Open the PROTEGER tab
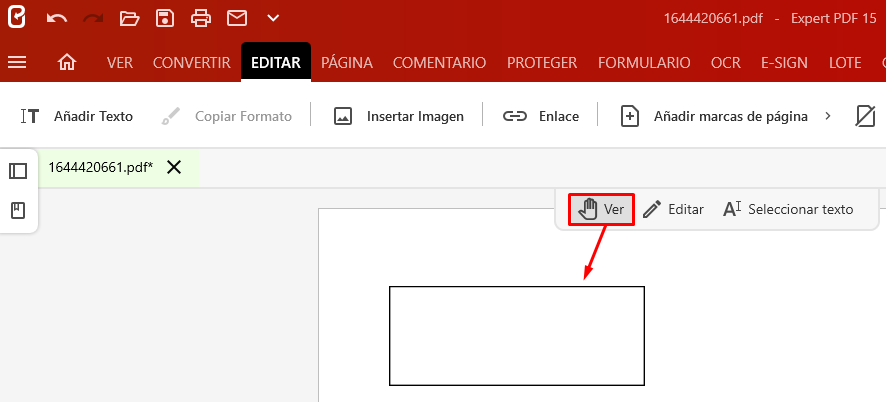Image resolution: width=886 pixels, height=402 pixels. click(542, 63)
